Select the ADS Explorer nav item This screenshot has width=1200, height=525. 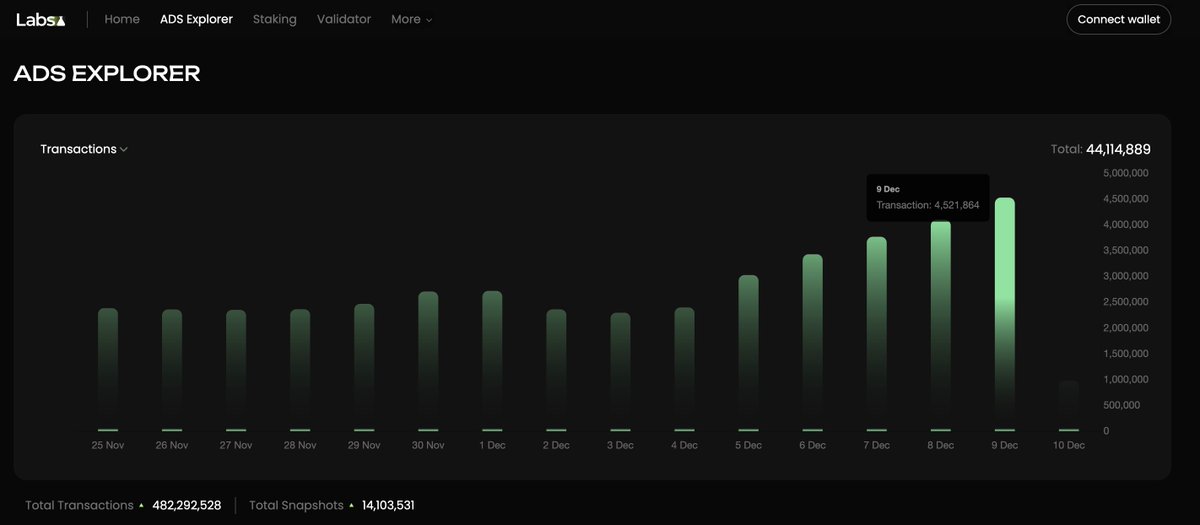click(196, 19)
